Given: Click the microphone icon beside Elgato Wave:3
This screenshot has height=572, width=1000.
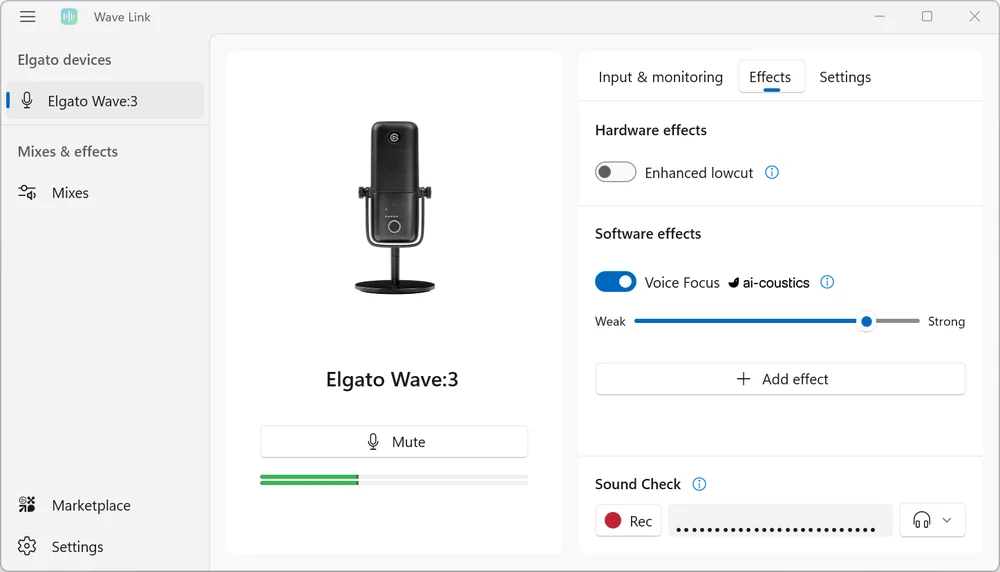Looking at the screenshot, I should 27,100.
